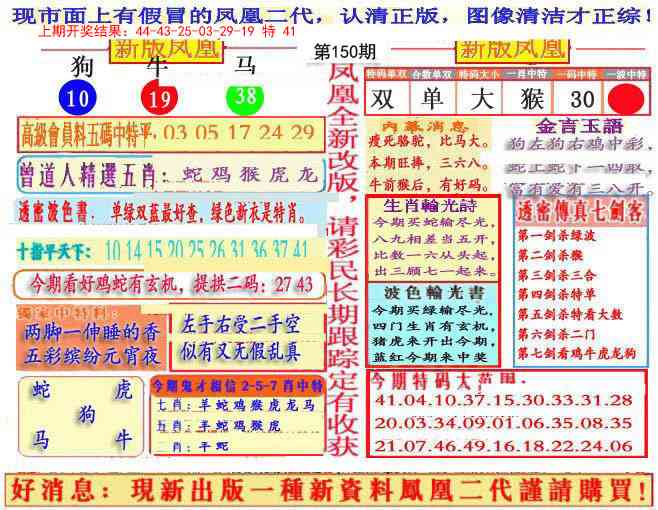Click the 曾道人精選五肖 line
The height and width of the screenshot is (510, 658).
point(171,175)
